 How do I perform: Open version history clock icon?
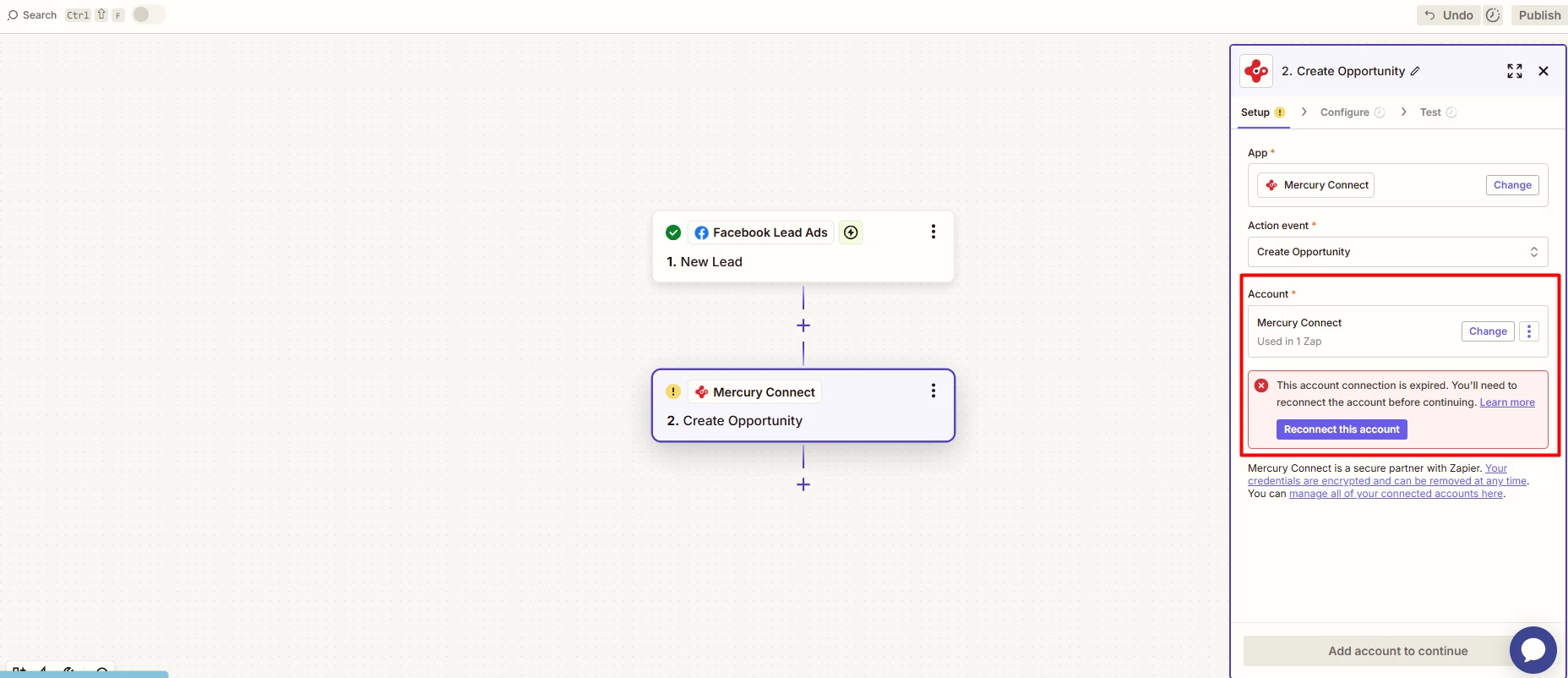click(x=1493, y=15)
